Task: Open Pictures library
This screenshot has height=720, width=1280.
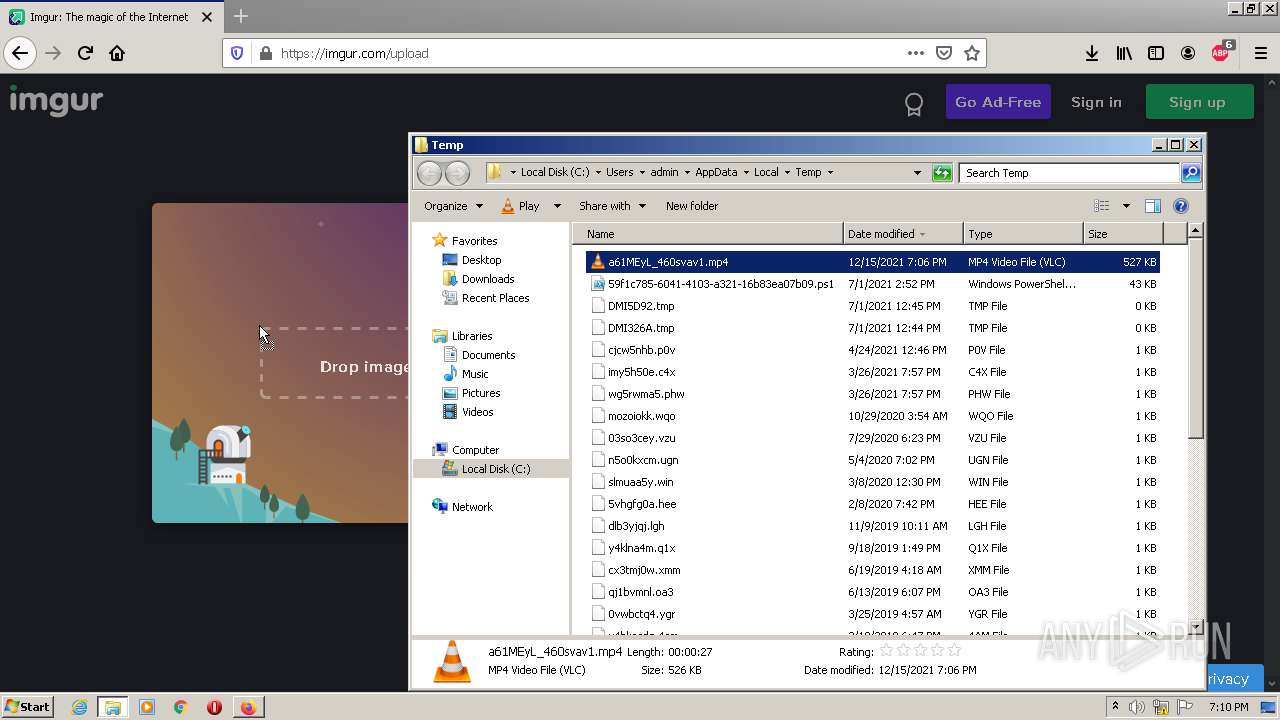Action: click(x=480, y=393)
